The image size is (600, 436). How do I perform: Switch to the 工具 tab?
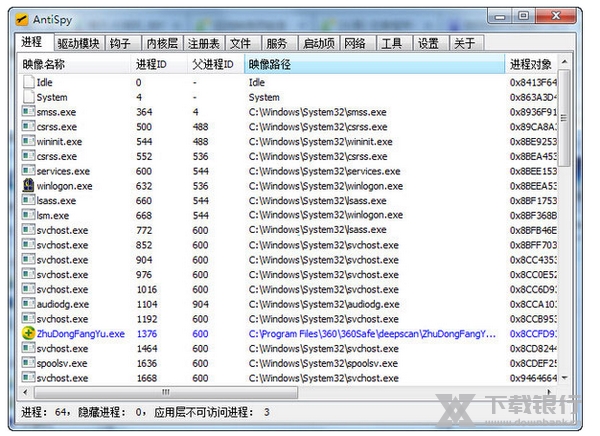click(x=394, y=43)
